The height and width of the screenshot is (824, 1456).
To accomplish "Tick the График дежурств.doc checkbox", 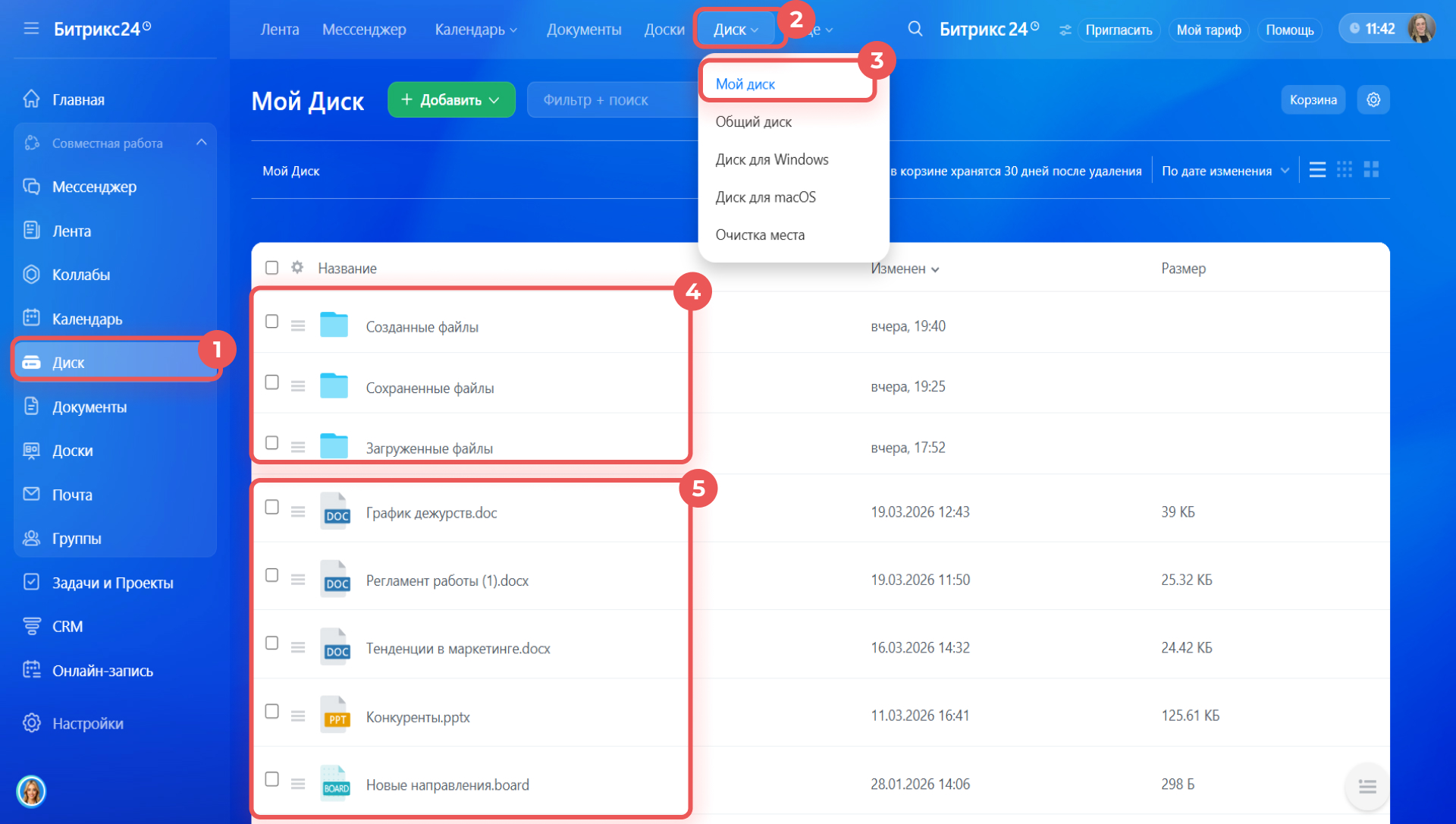I will pyautogui.click(x=271, y=508).
